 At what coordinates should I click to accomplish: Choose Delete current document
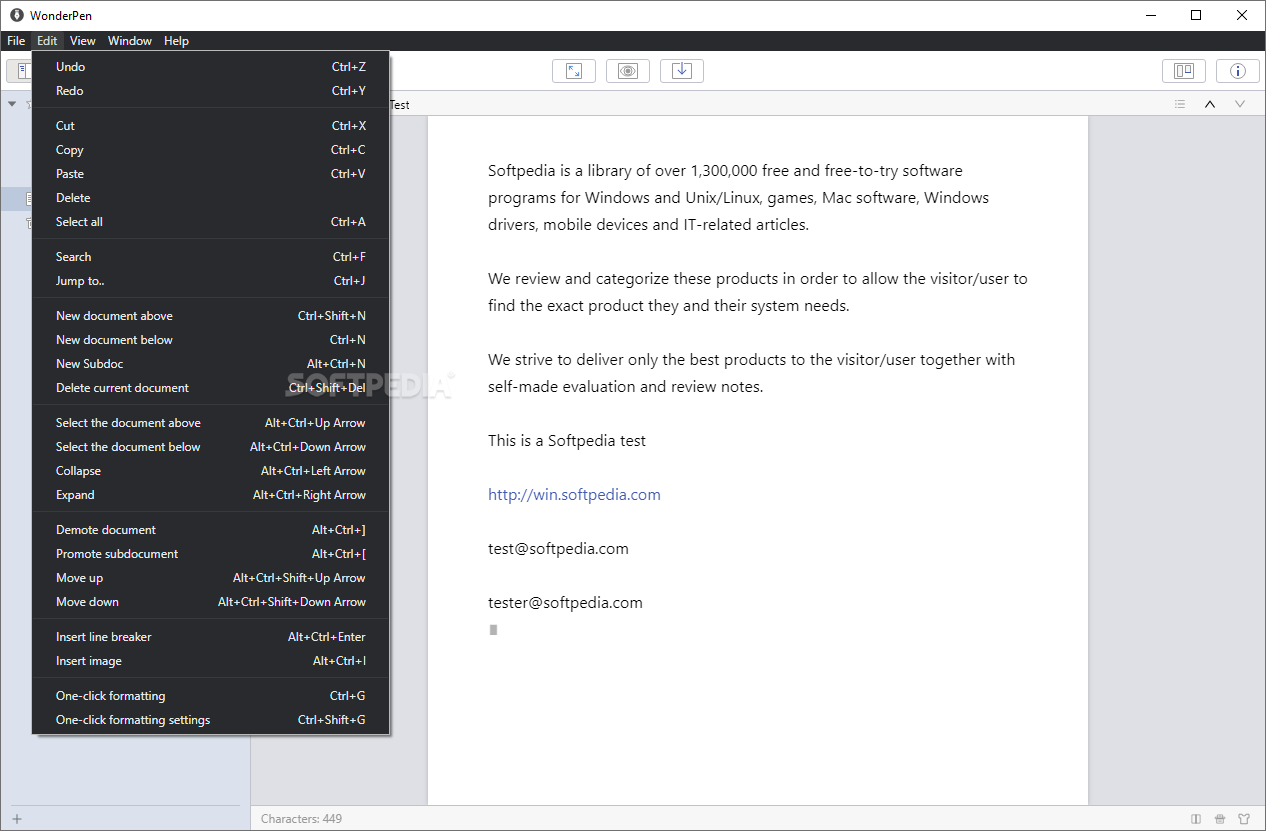pyautogui.click(x=211, y=388)
